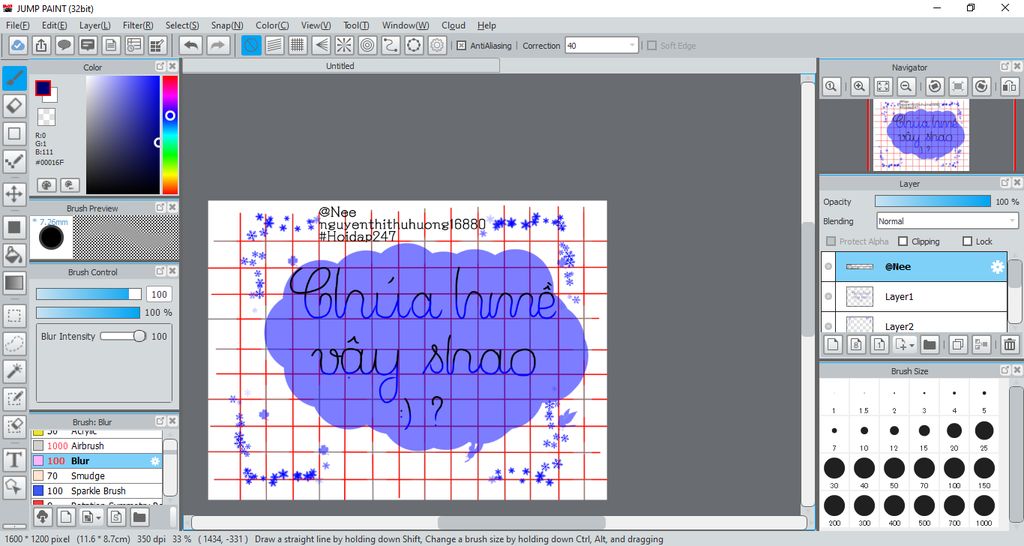Screen dimensions: 1024x546
Task: Click the Redo arrow in toolbar
Action: (x=218, y=45)
